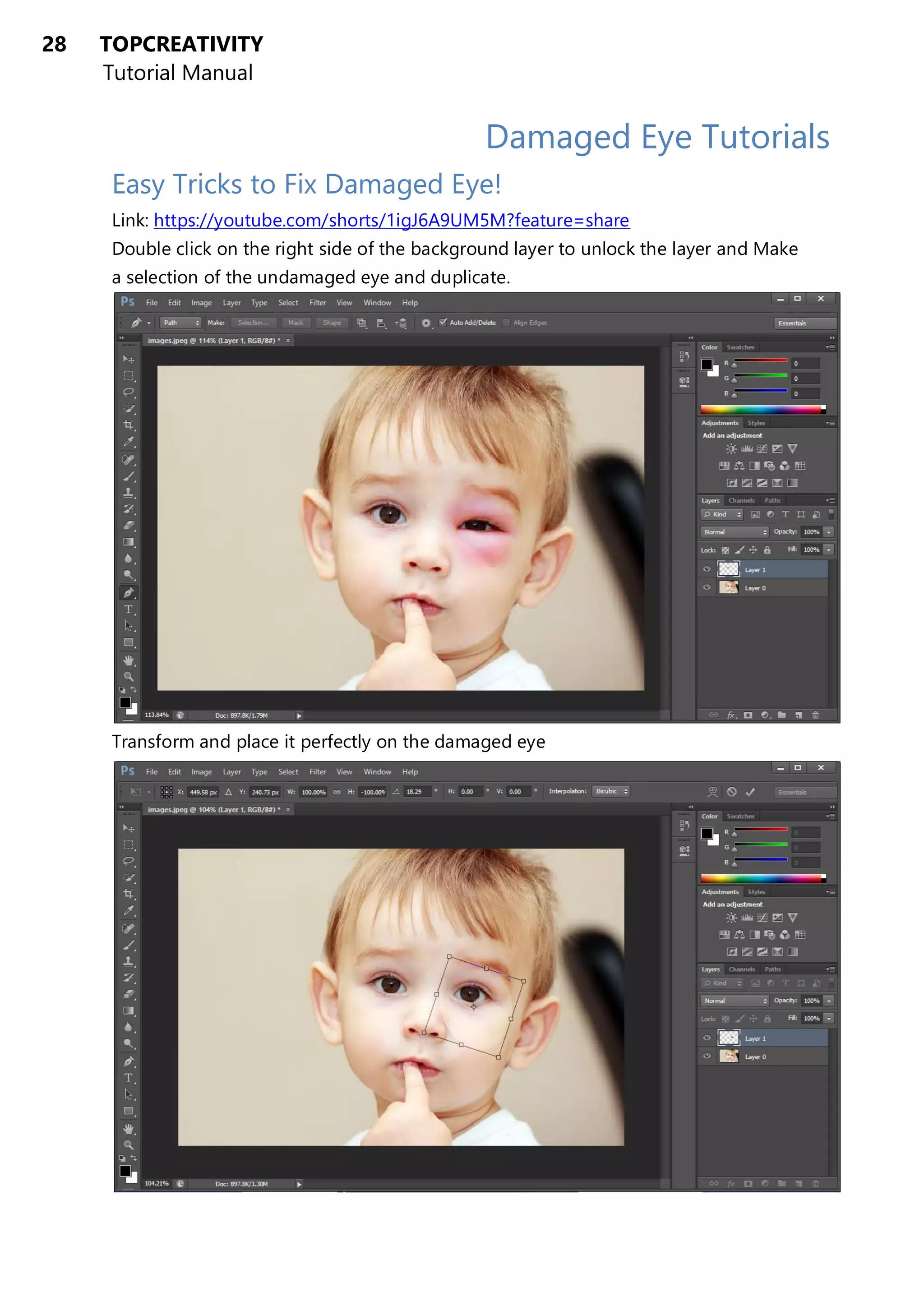This screenshot has width=924, height=1306.
Task: Select the Move tool in the 114% window
Action: 129,359
